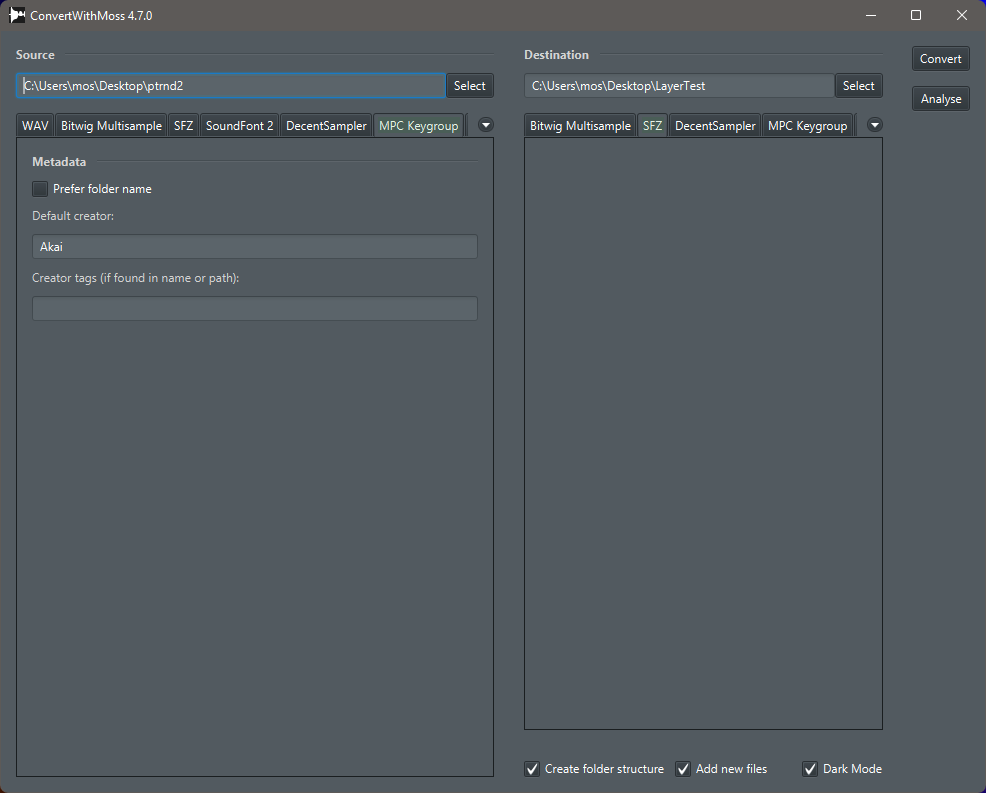The image size is (986, 793).
Task: Open the source SoundFont 2 tab
Action: pyautogui.click(x=240, y=126)
